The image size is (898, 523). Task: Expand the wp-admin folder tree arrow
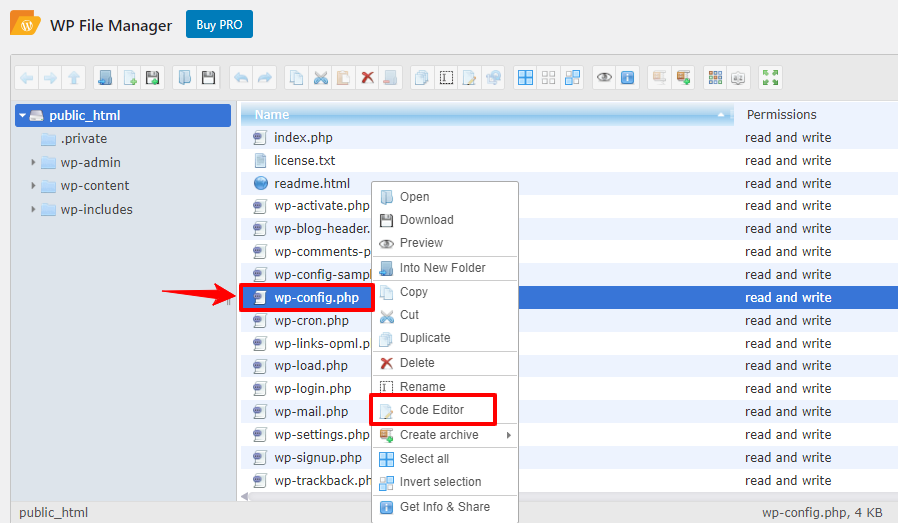[x=33, y=162]
